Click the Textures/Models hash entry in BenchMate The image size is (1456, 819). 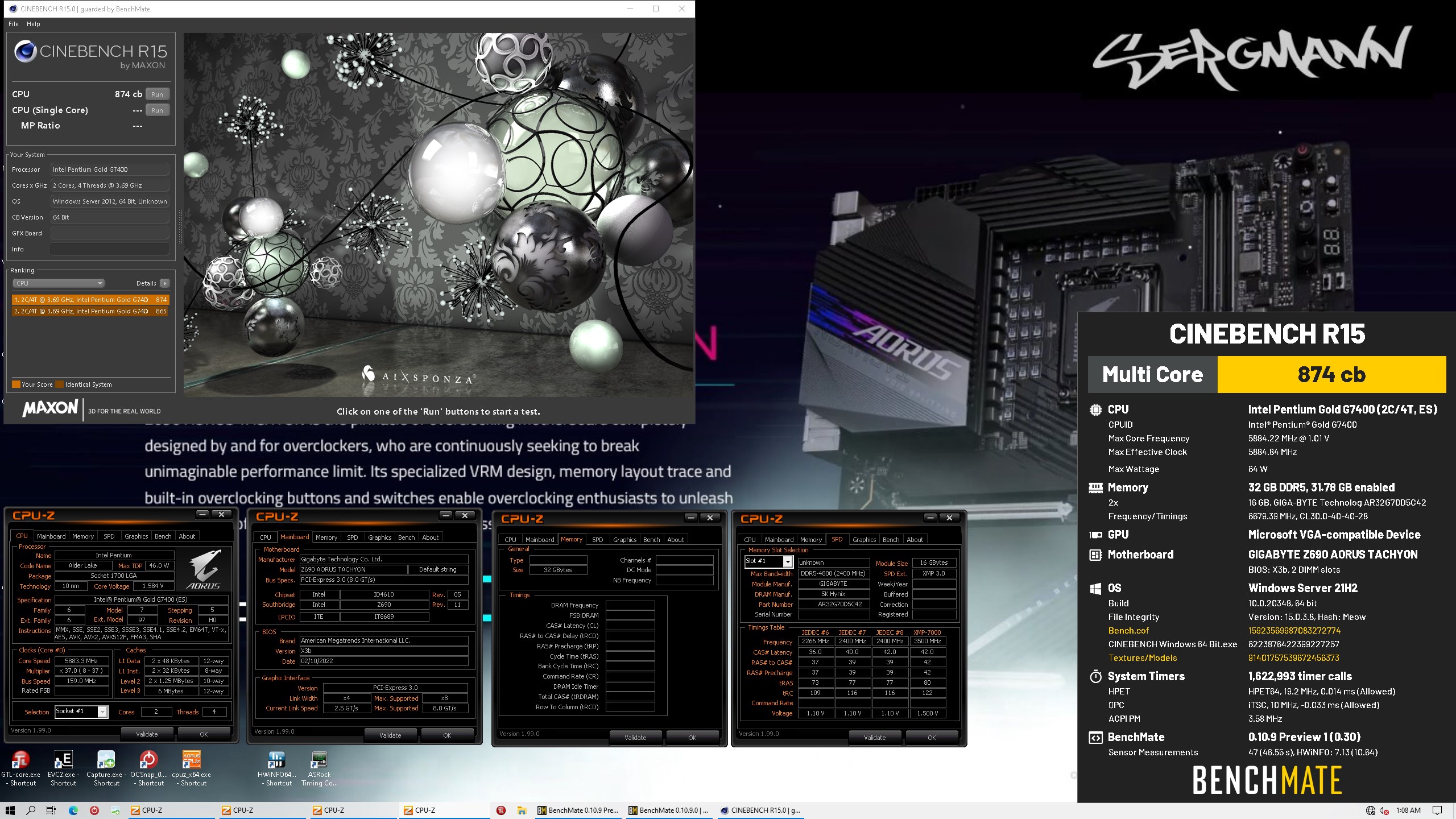tap(1293, 658)
